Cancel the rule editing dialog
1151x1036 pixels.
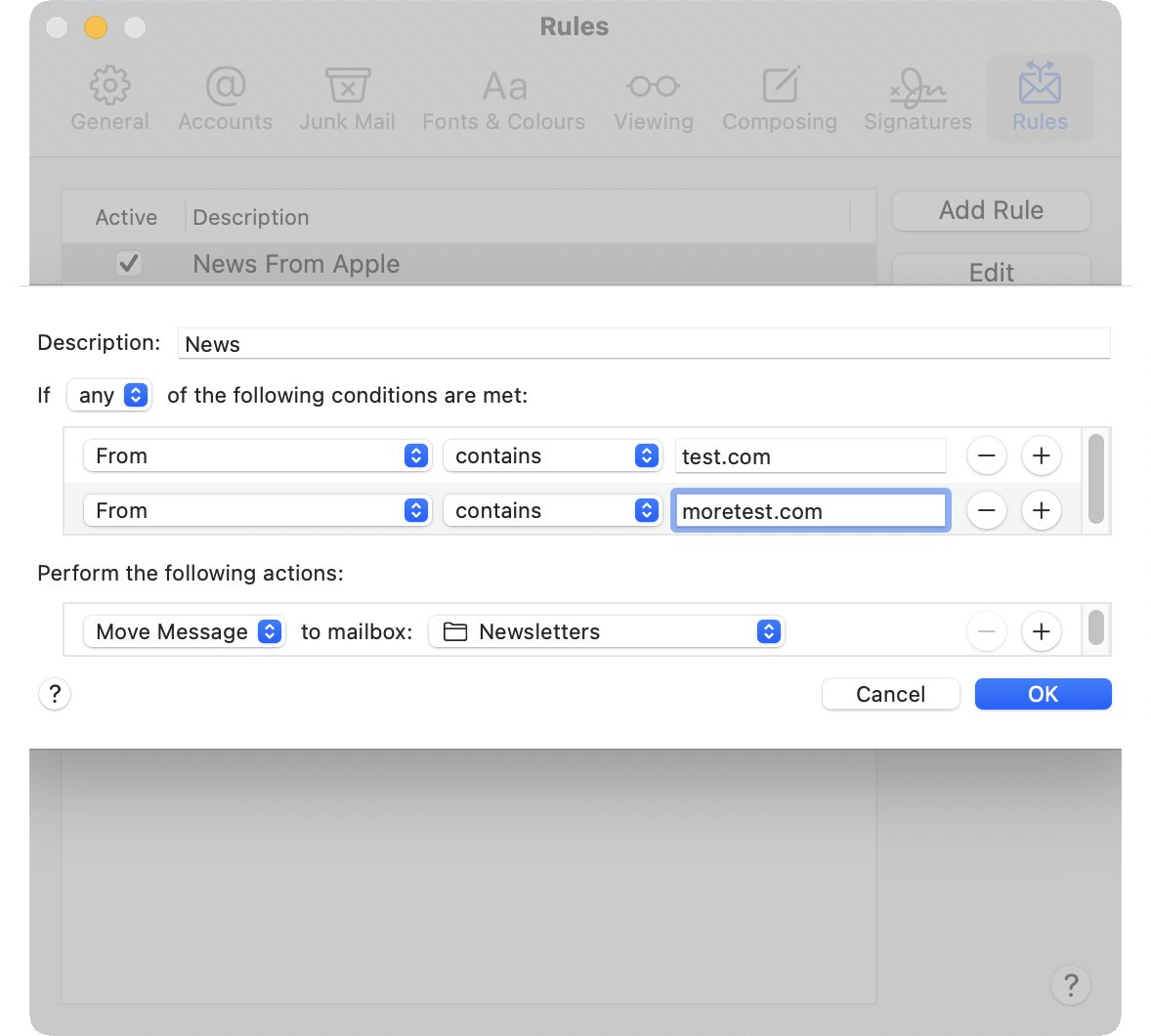pyautogui.click(x=890, y=694)
